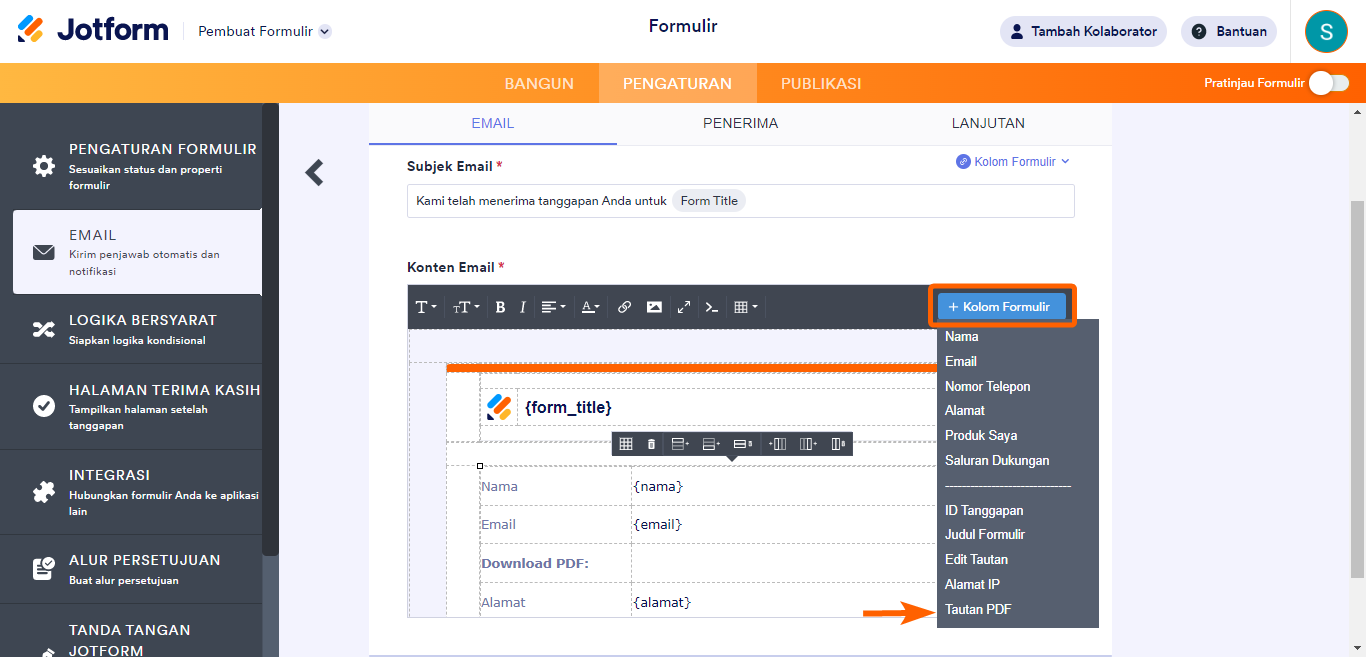Viewport: 1366px width, 657px height.
Task: Click the + Kolom Formulir button
Action: 1003,307
